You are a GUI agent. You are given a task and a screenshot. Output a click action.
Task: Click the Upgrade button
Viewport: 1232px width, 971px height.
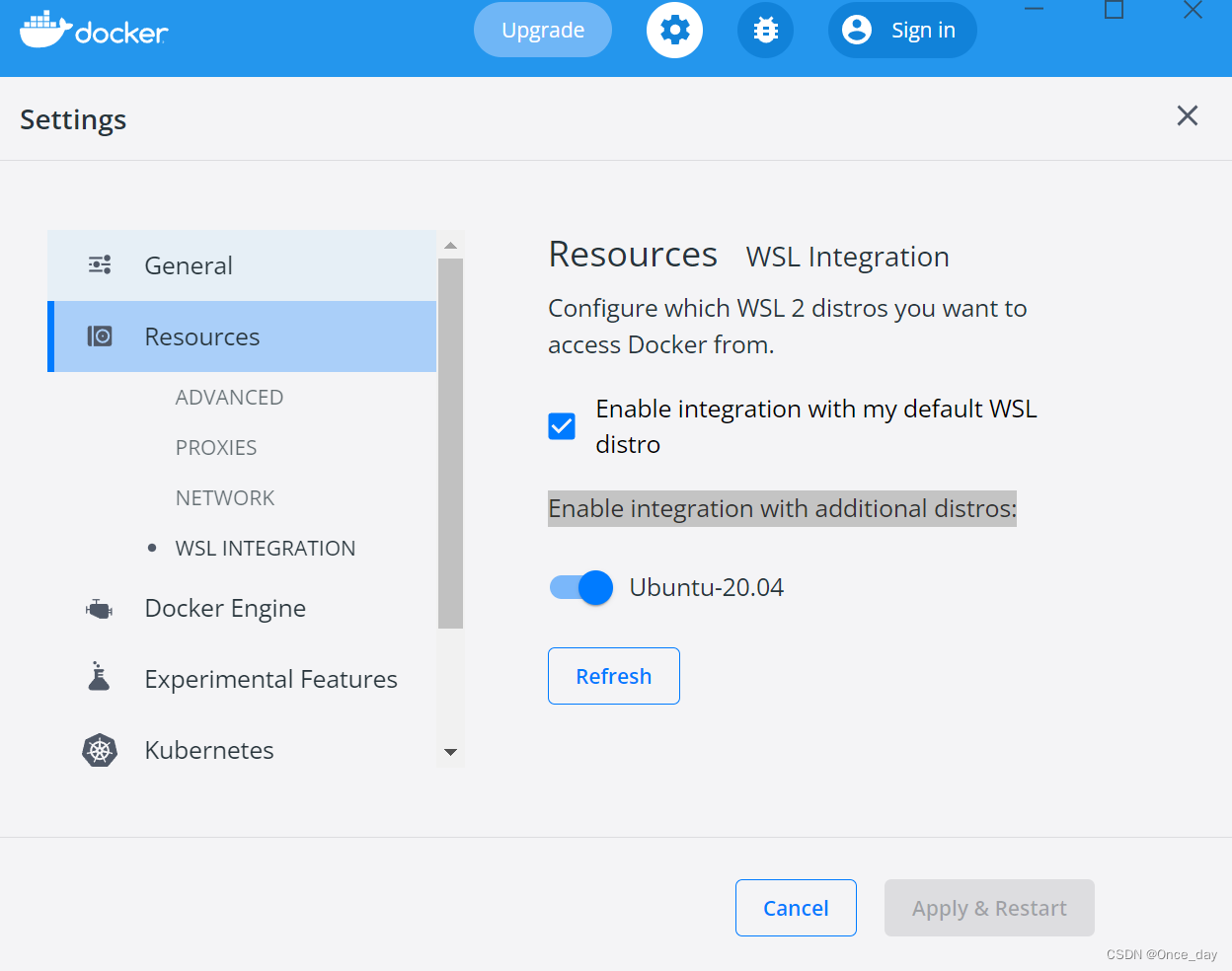tap(543, 30)
